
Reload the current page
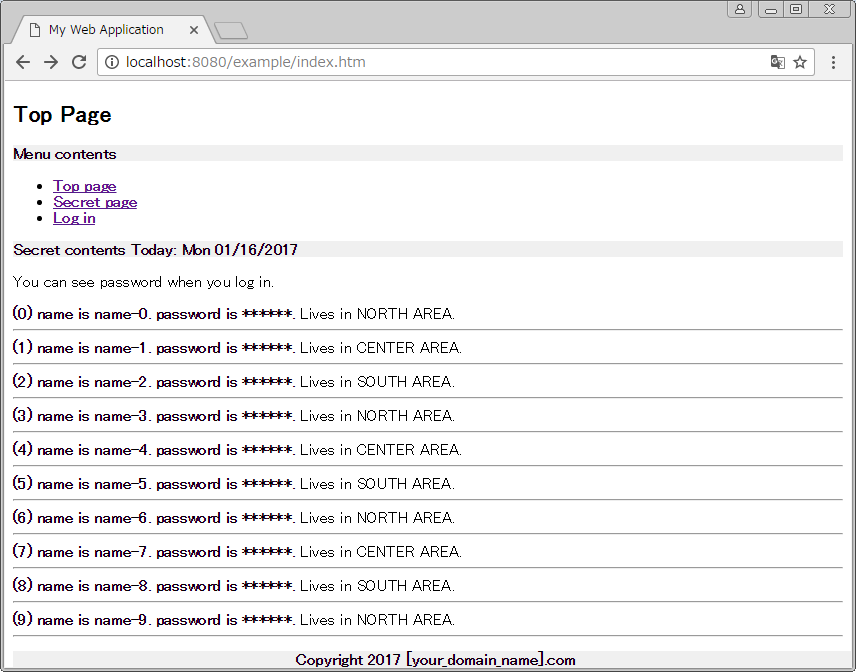[79, 62]
